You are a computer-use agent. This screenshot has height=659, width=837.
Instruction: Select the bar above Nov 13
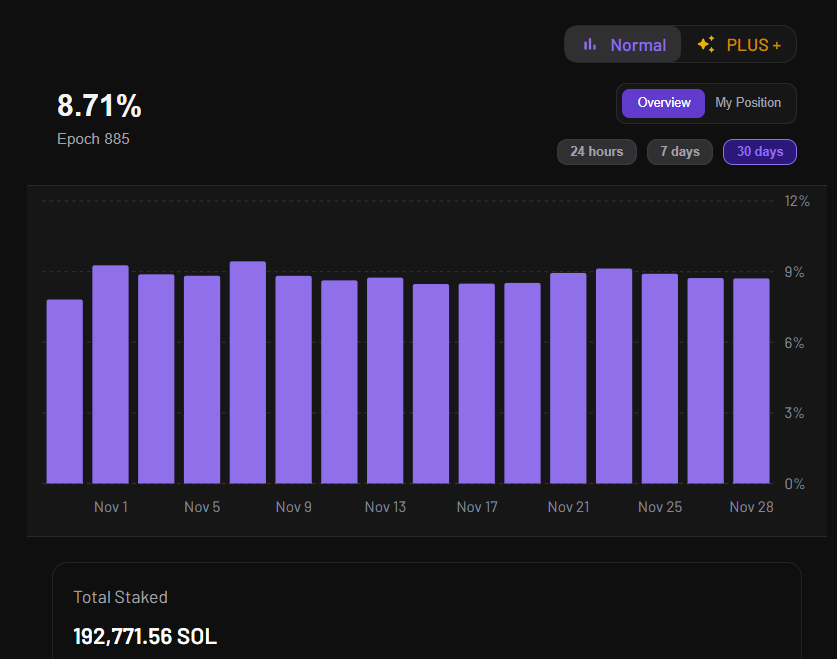[x=385, y=381]
